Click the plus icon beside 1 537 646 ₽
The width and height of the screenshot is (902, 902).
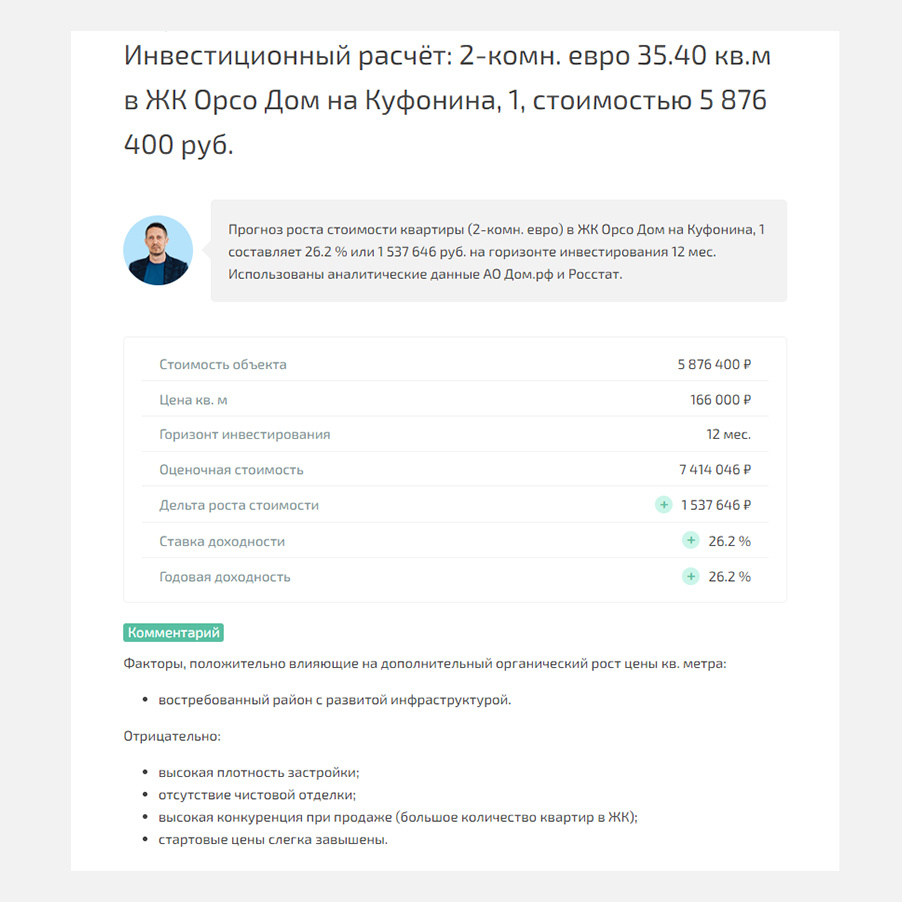(x=663, y=505)
